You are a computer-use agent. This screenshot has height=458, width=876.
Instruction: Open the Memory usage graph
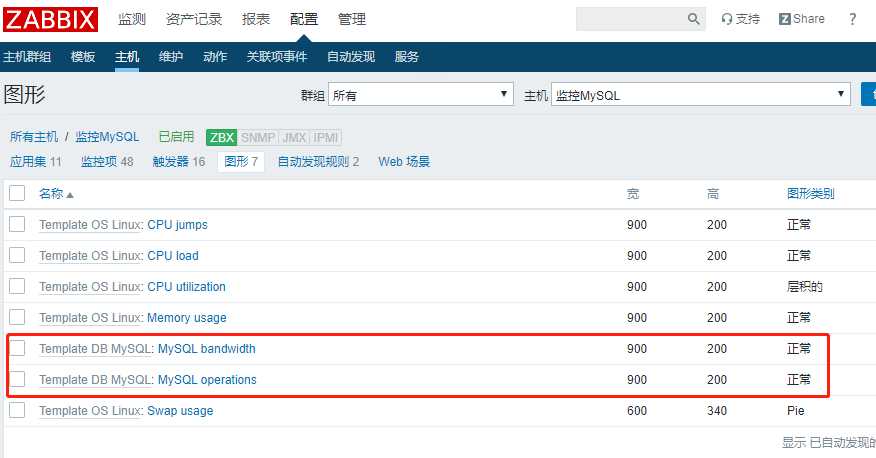click(187, 317)
